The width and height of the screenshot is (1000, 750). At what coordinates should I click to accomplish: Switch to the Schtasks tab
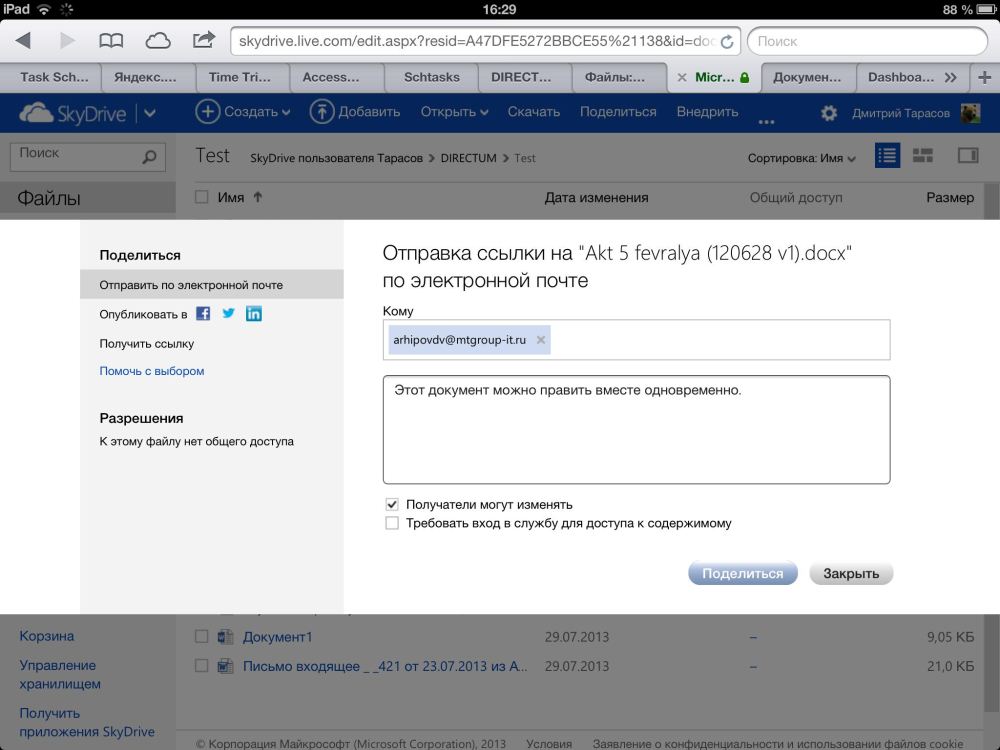(432, 77)
